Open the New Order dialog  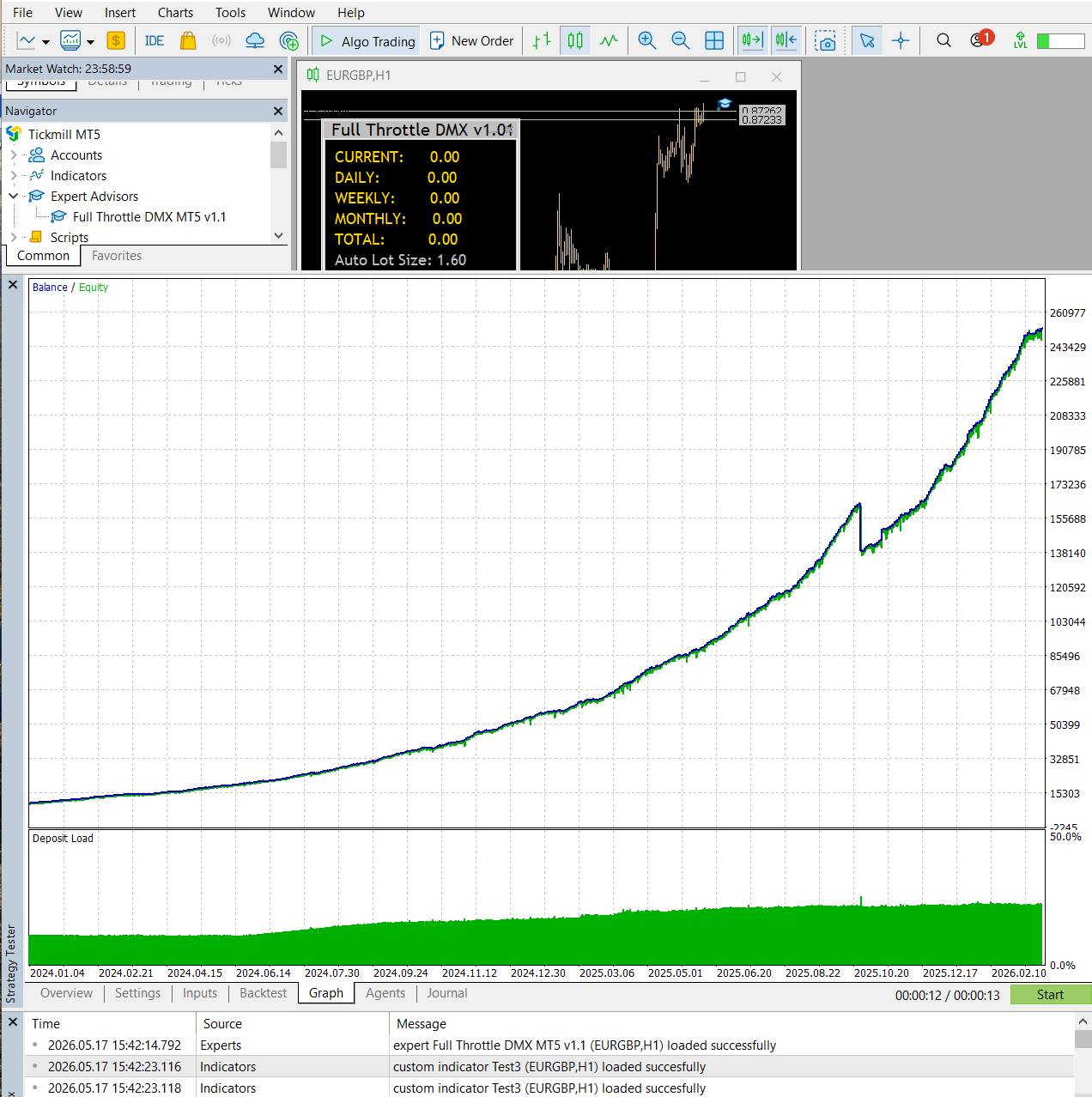tap(471, 40)
